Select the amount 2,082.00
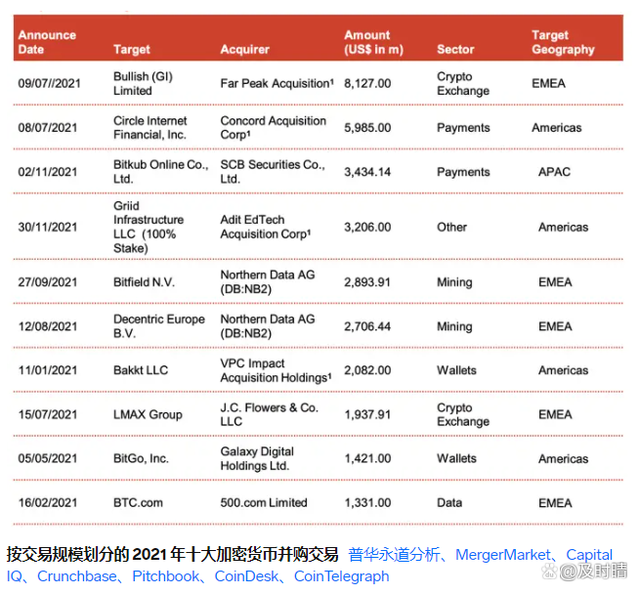 367,370
